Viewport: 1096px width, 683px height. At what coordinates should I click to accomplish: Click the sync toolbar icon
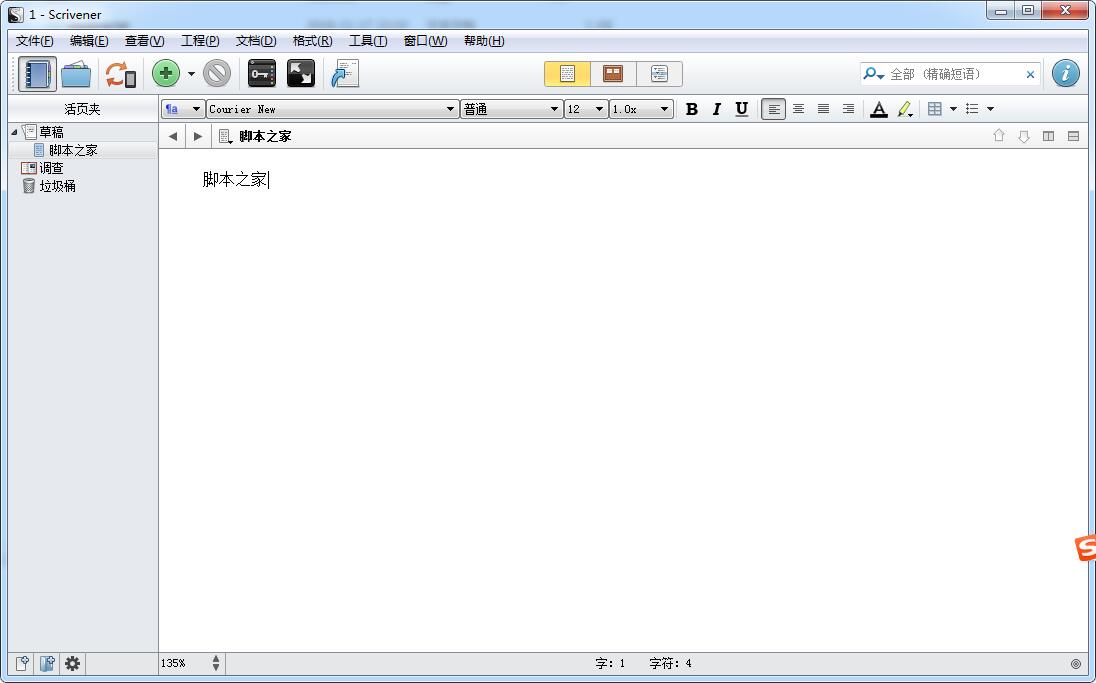[118, 73]
